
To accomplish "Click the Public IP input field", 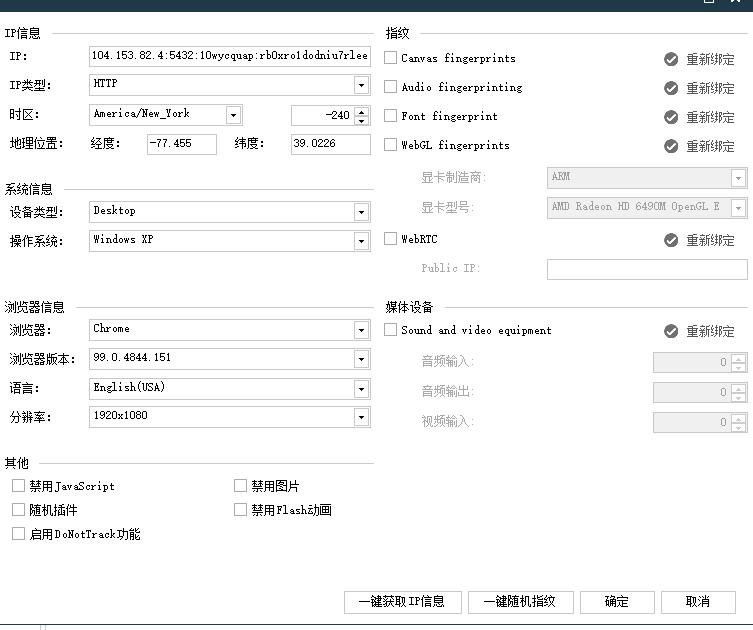I will 647,269.
